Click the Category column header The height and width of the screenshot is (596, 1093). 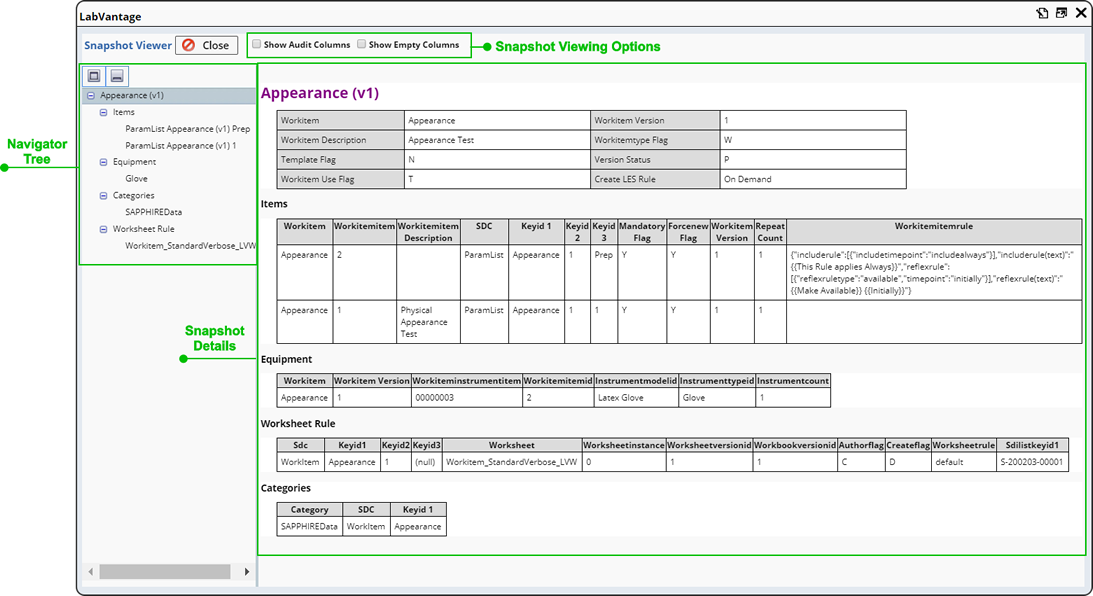[x=309, y=510]
